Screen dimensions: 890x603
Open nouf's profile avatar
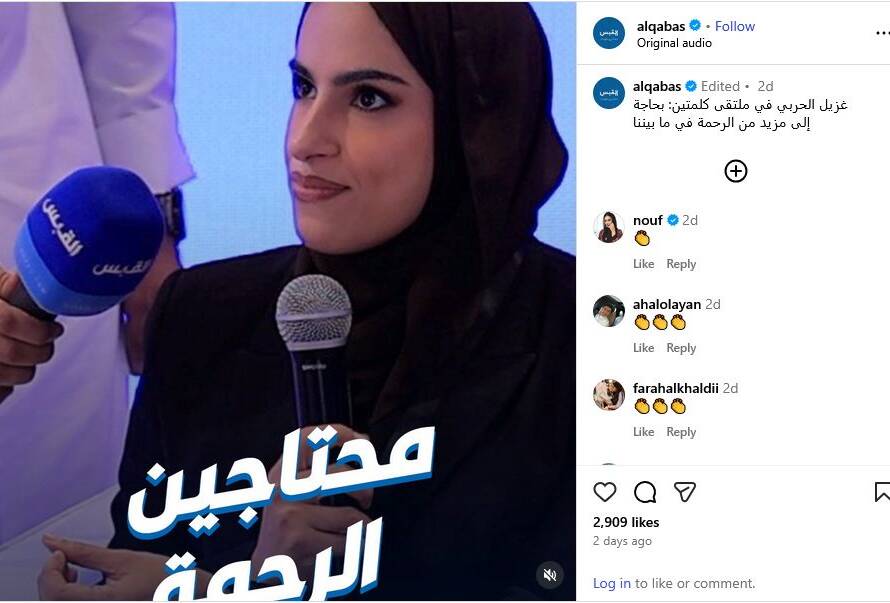pos(608,227)
